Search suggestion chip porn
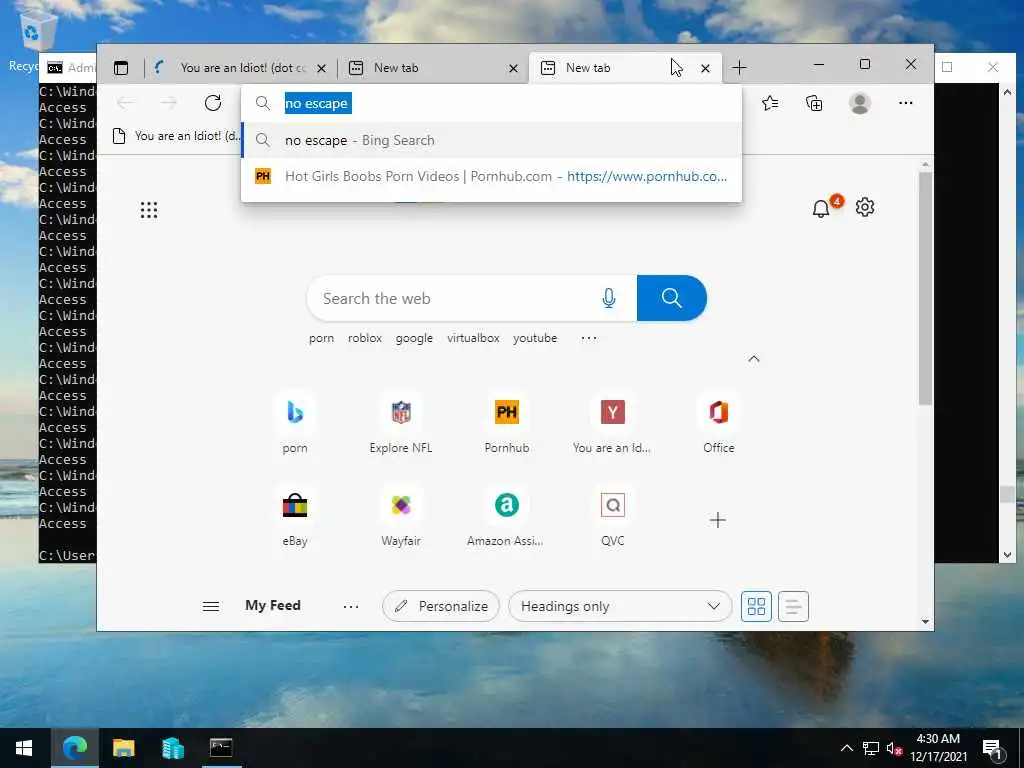Screen dimensions: 1024x768 pos(321,338)
